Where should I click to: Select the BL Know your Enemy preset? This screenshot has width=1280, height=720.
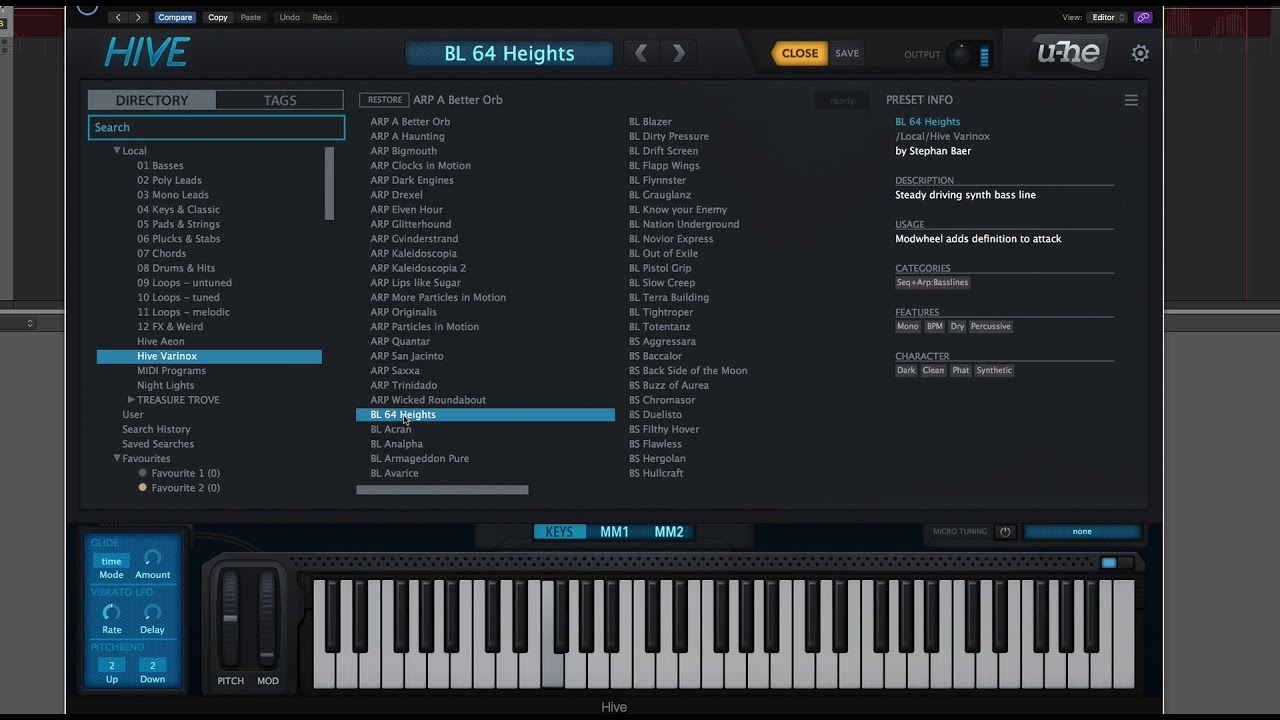point(678,210)
